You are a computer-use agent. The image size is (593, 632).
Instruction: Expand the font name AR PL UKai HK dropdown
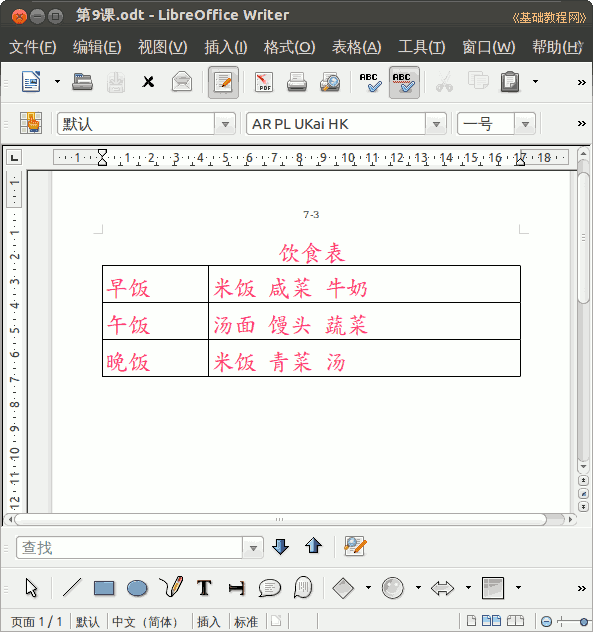pyautogui.click(x=436, y=124)
